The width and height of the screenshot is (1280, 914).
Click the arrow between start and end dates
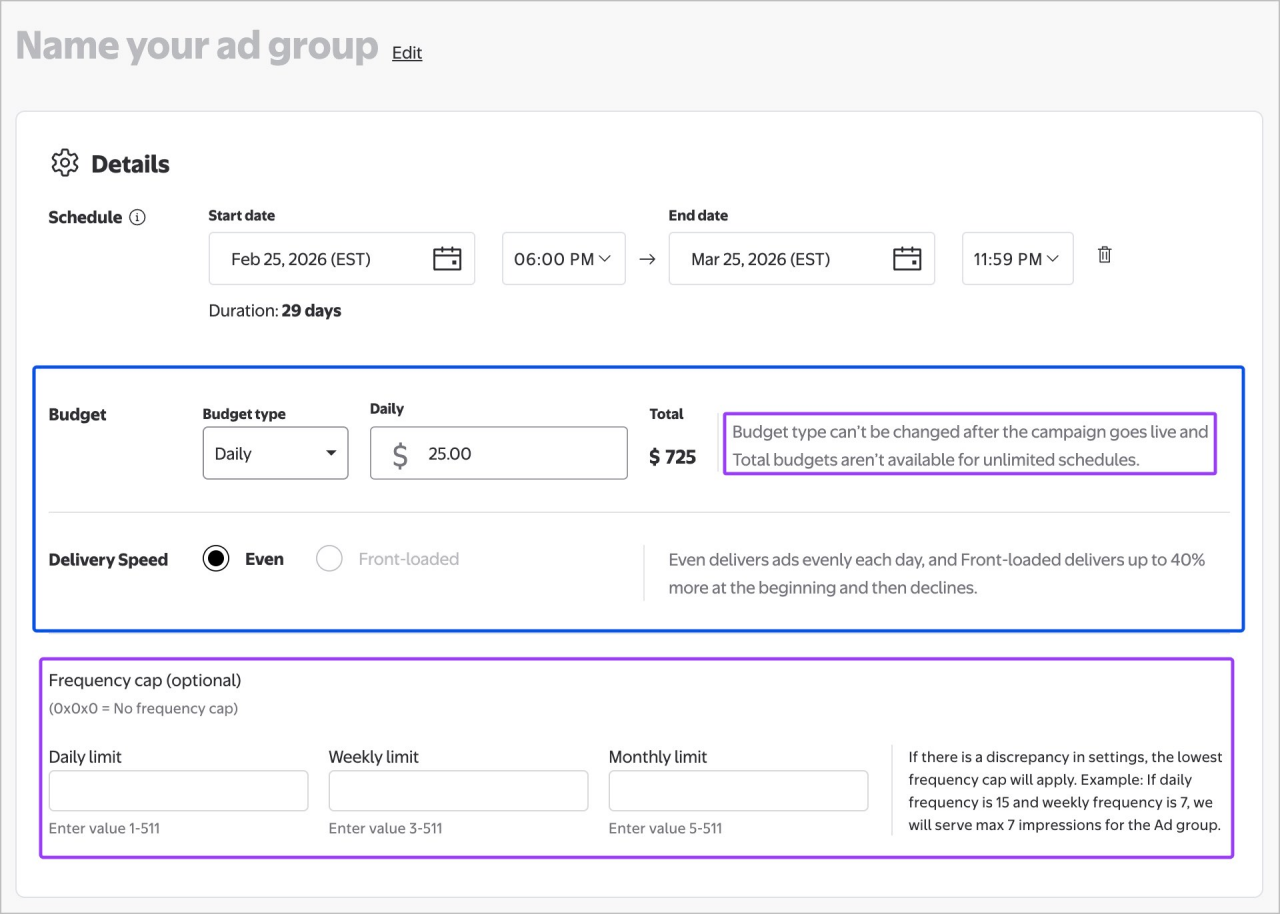[x=647, y=259]
